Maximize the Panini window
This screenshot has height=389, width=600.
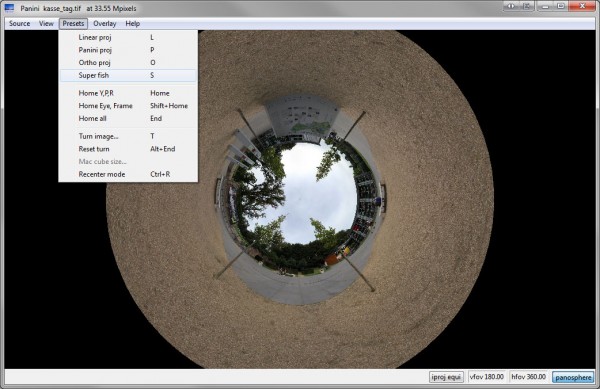coord(561,6)
